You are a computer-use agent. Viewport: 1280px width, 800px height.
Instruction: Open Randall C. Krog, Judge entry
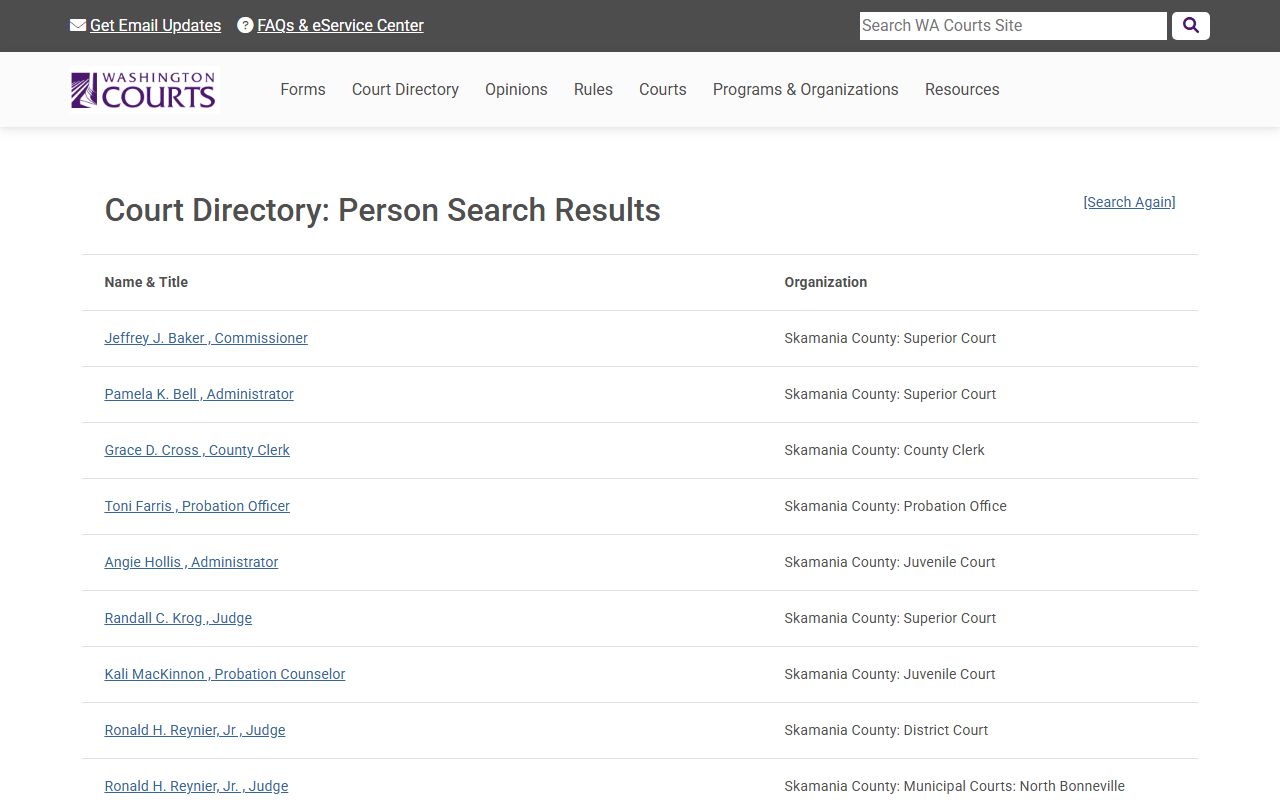[178, 618]
